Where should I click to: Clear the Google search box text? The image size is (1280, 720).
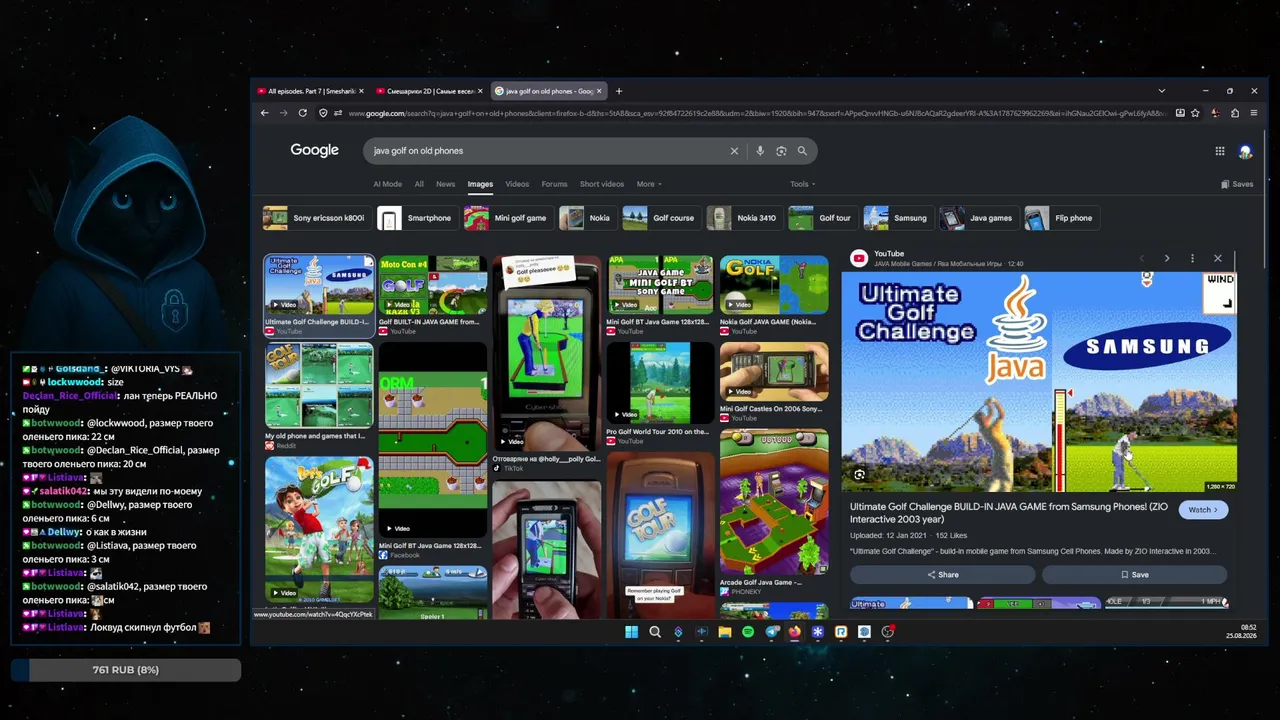point(734,151)
